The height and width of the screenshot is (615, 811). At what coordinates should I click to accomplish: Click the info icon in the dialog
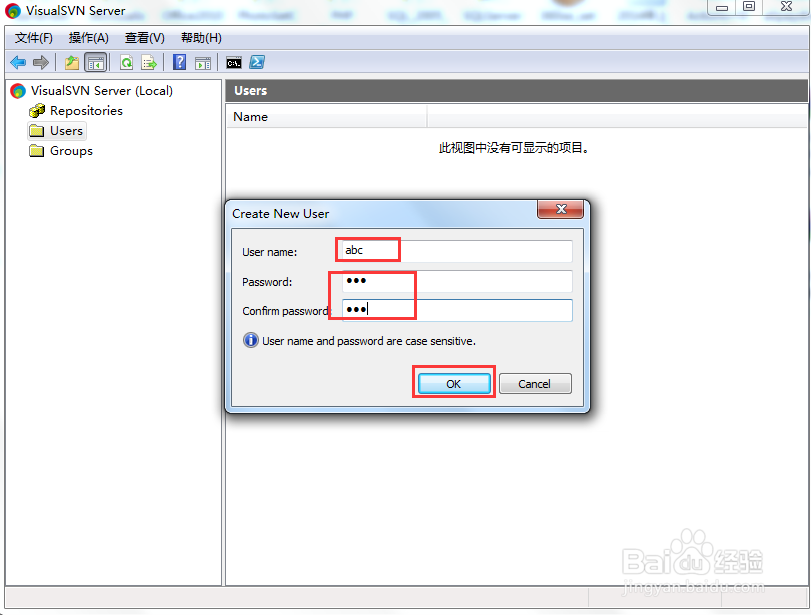click(251, 340)
